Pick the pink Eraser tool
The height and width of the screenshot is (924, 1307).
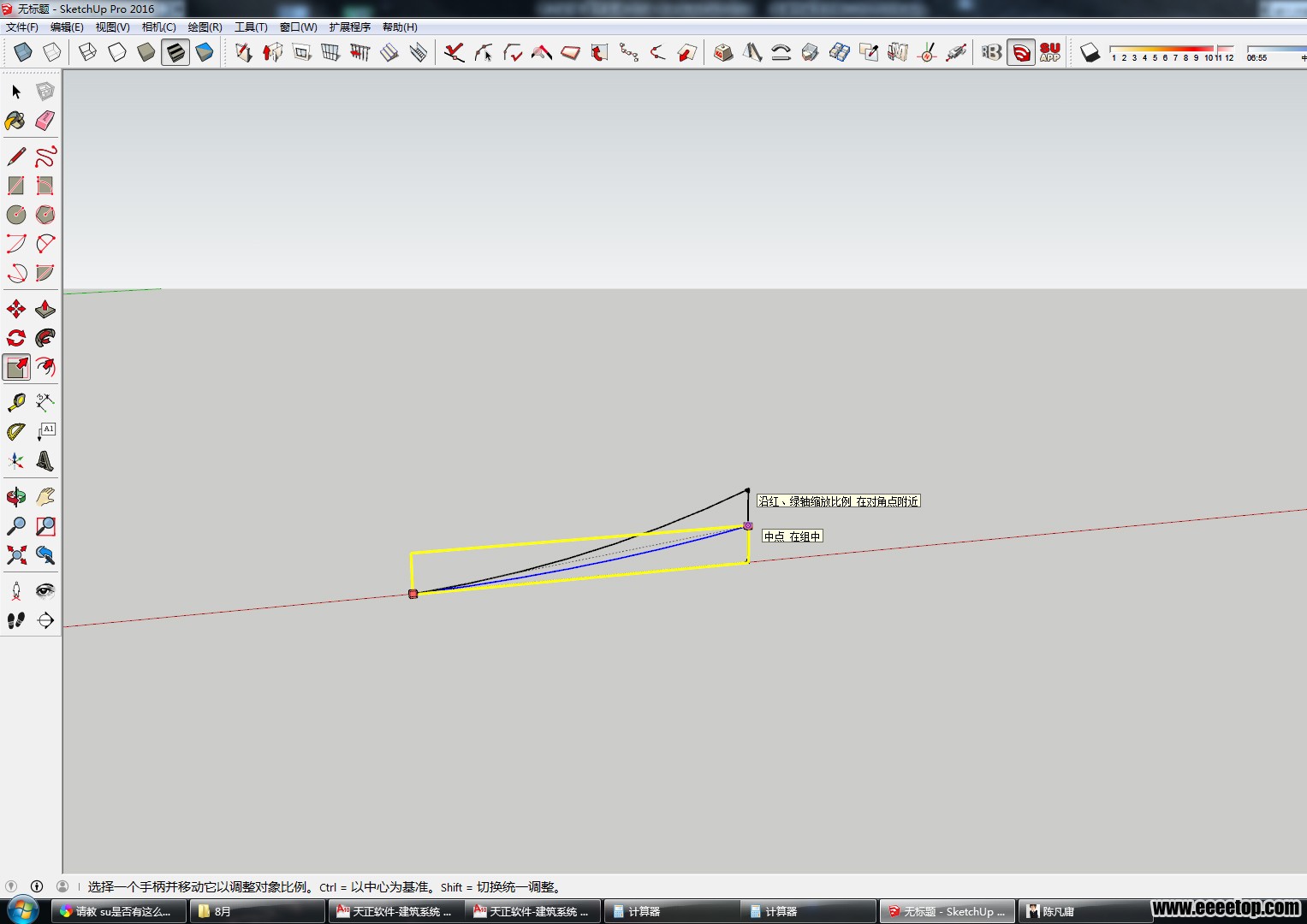[x=45, y=121]
